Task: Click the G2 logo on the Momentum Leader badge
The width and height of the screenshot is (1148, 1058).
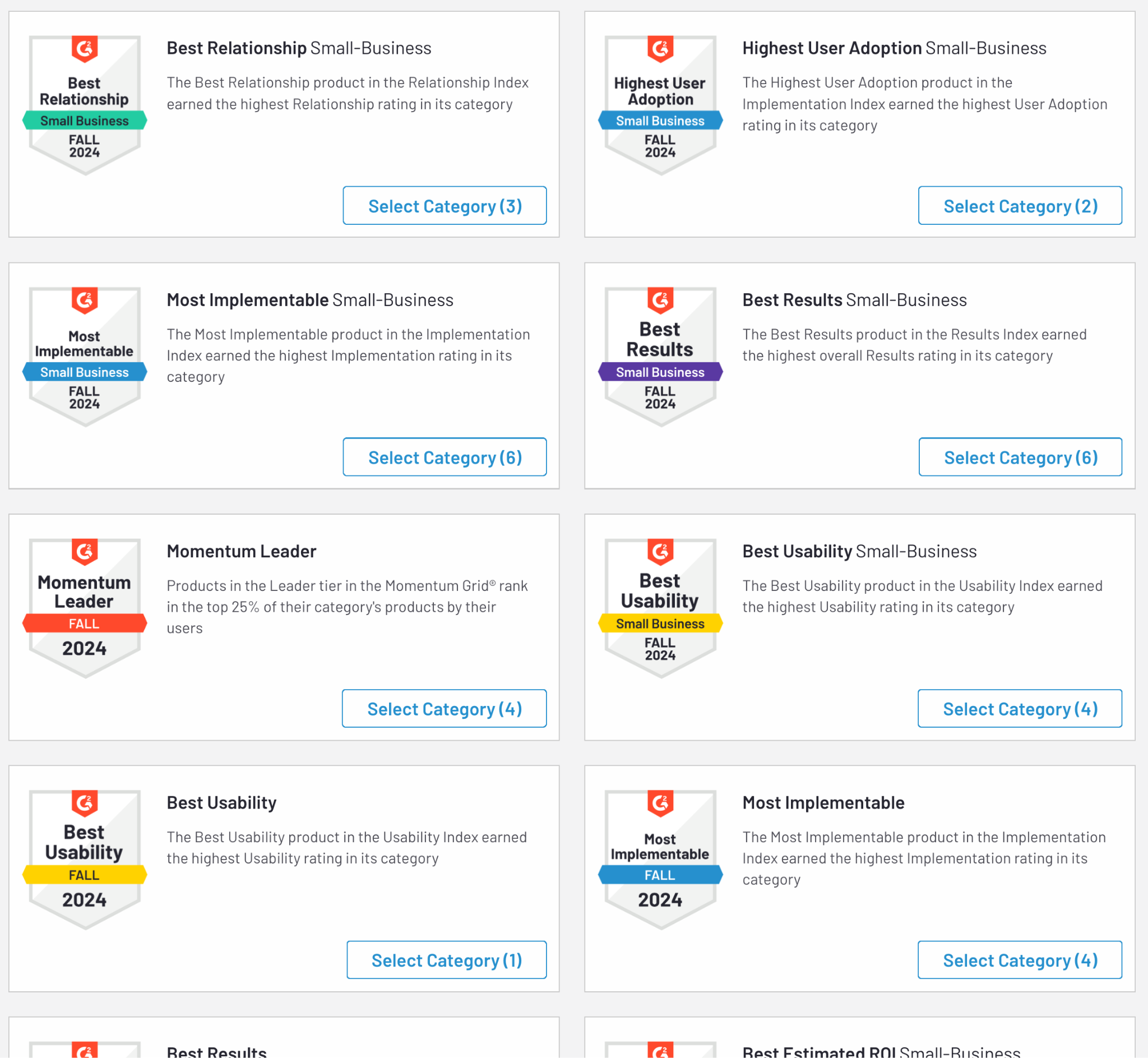Action: pyautogui.click(x=84, y=552)
